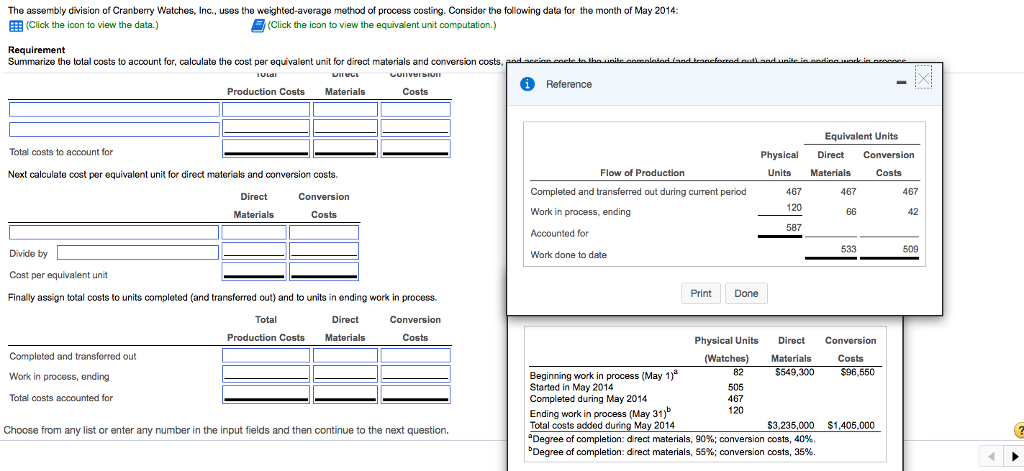This screenshot has width=1024, height=471.
Task: Select Work in process, ending Conversion Costs field
Action: pos(416,374)
